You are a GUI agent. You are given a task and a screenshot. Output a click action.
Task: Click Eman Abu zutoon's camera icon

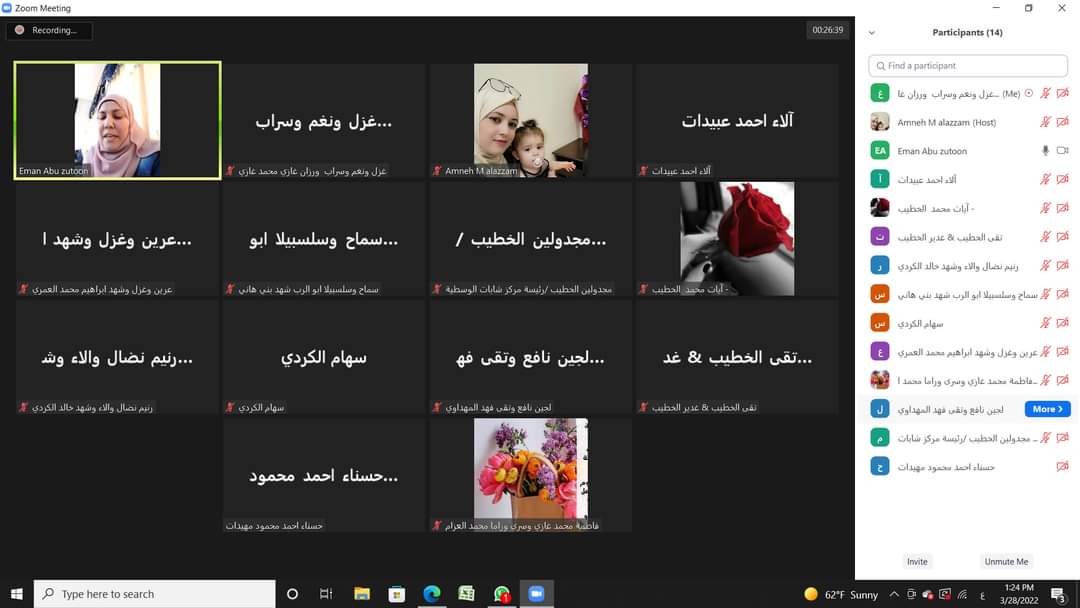[1063, 151]
